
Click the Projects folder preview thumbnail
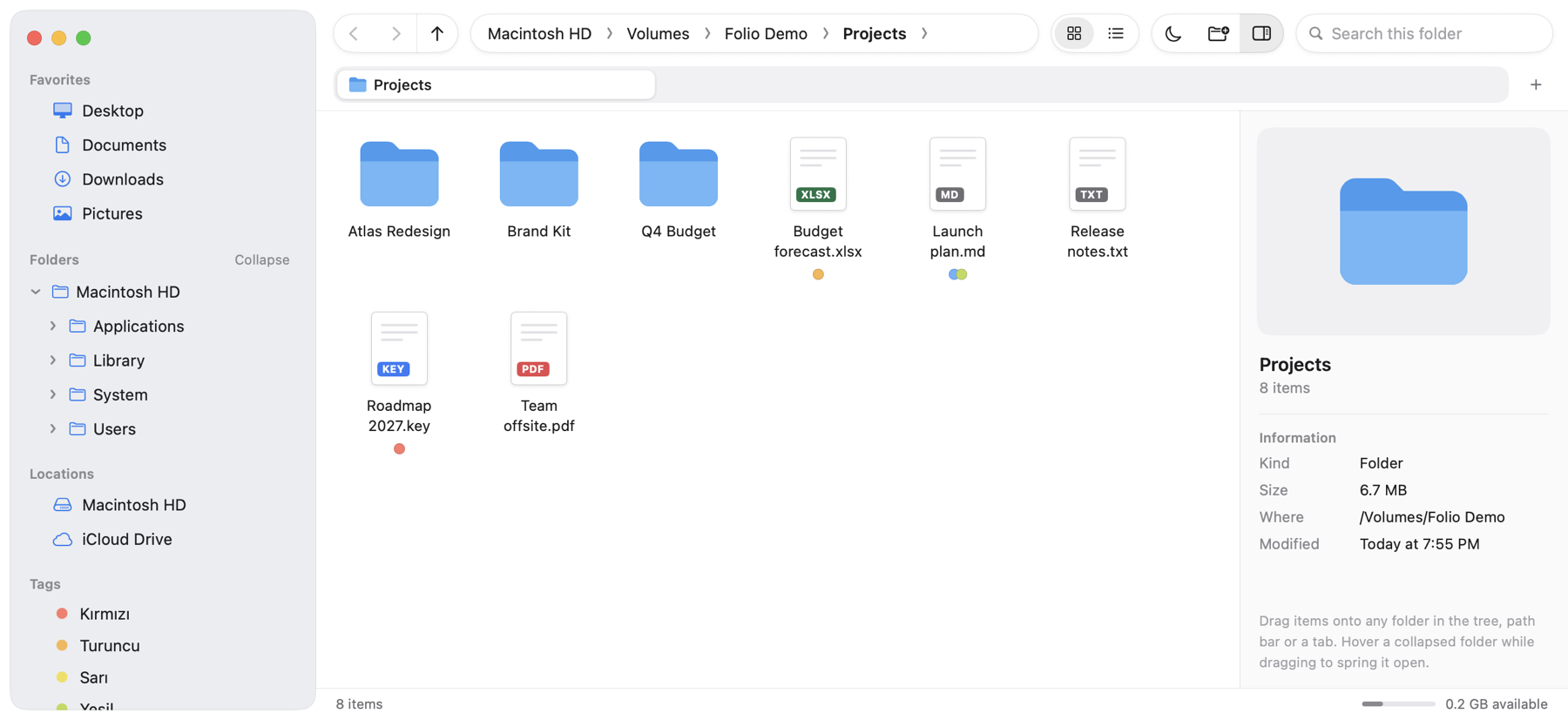[x=1403, y=232]
